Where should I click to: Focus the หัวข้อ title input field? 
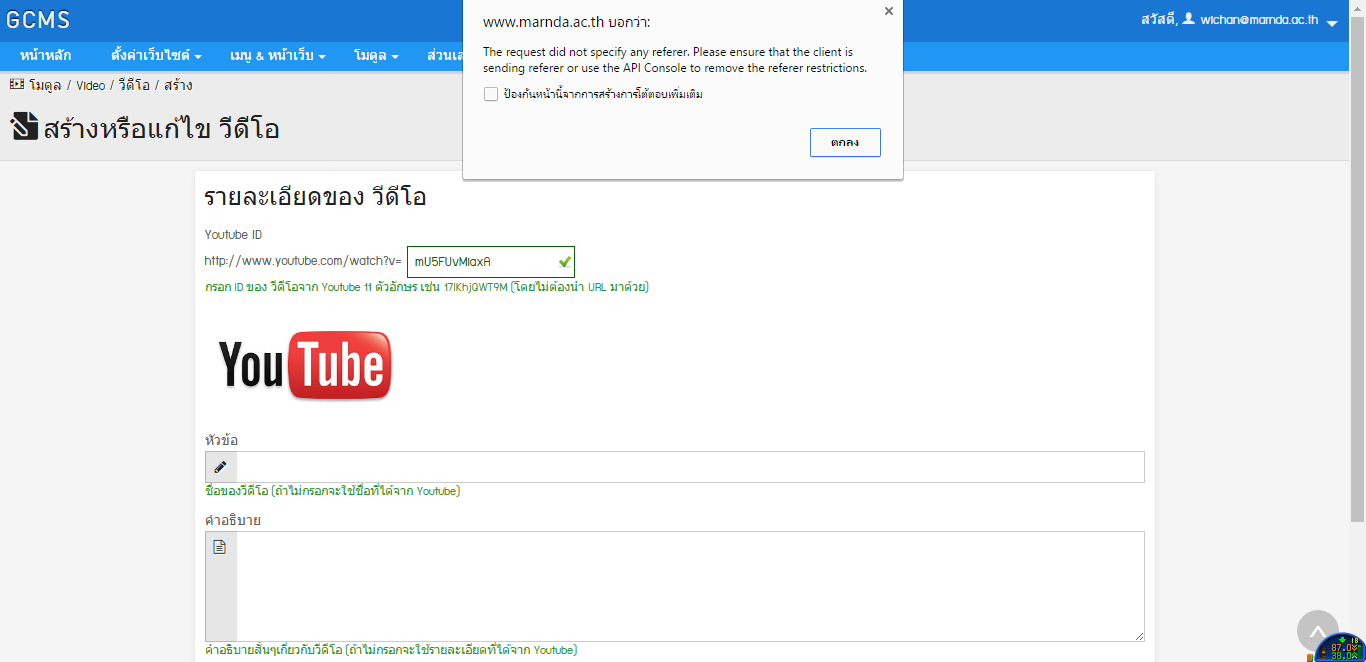(690, 467)
